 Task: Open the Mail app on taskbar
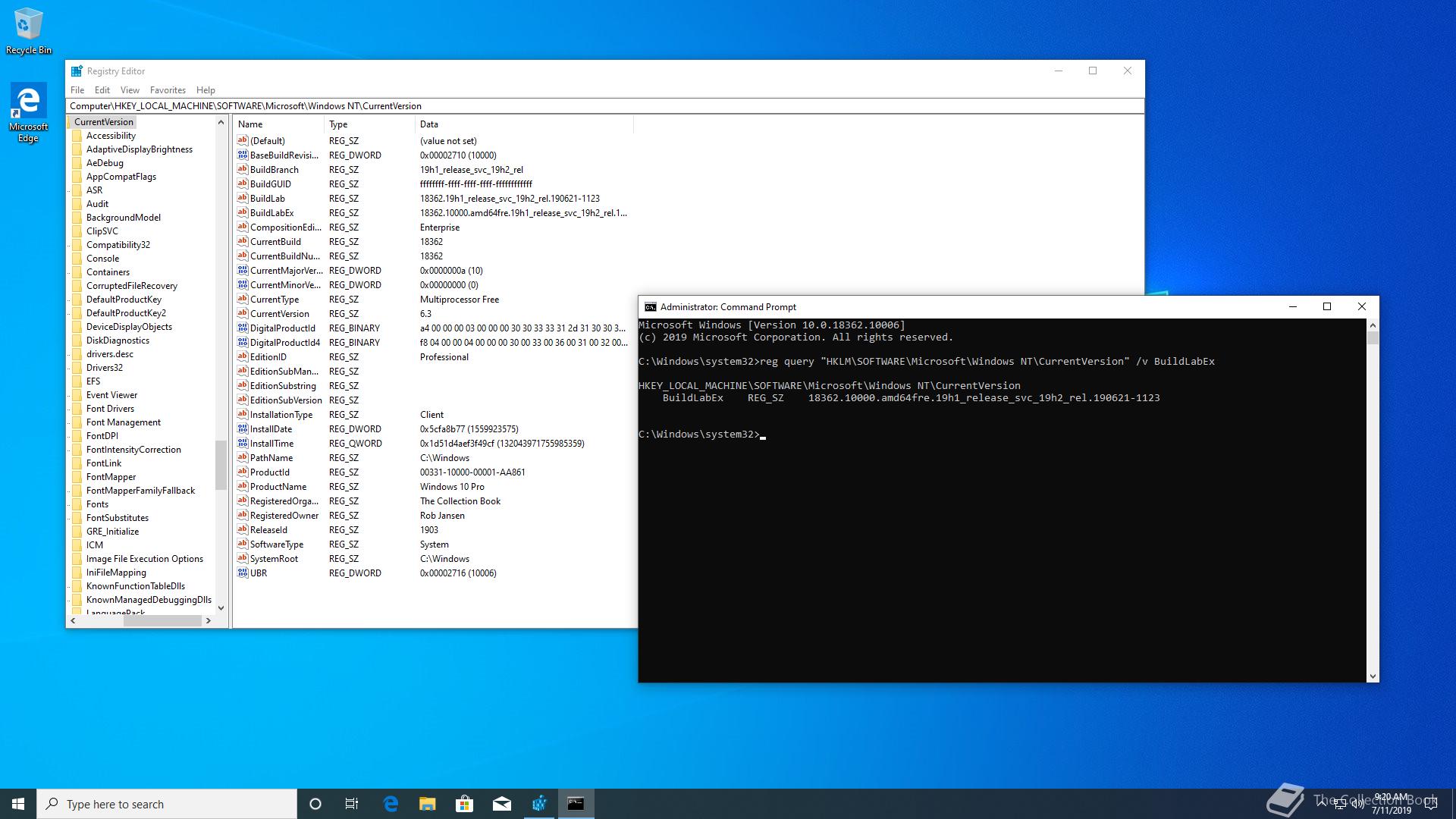coord(502,804)
